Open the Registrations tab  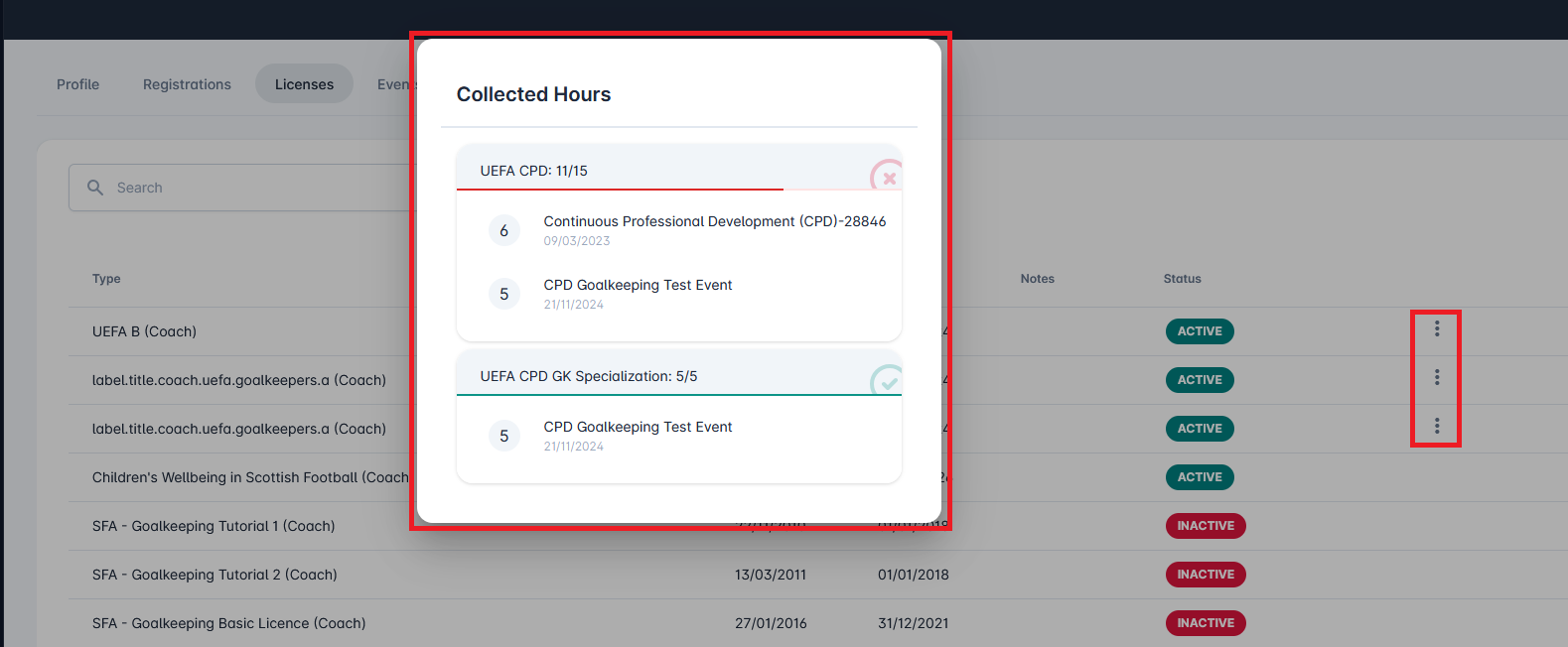click(x=187, y=84)
